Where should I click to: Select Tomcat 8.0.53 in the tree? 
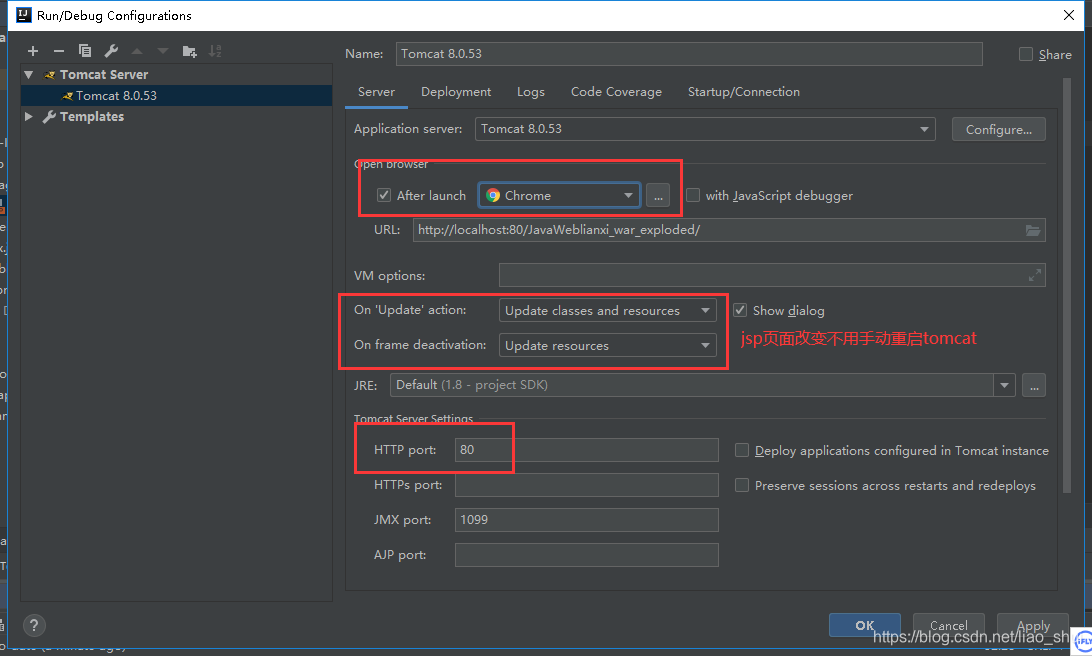pos(176,95)
